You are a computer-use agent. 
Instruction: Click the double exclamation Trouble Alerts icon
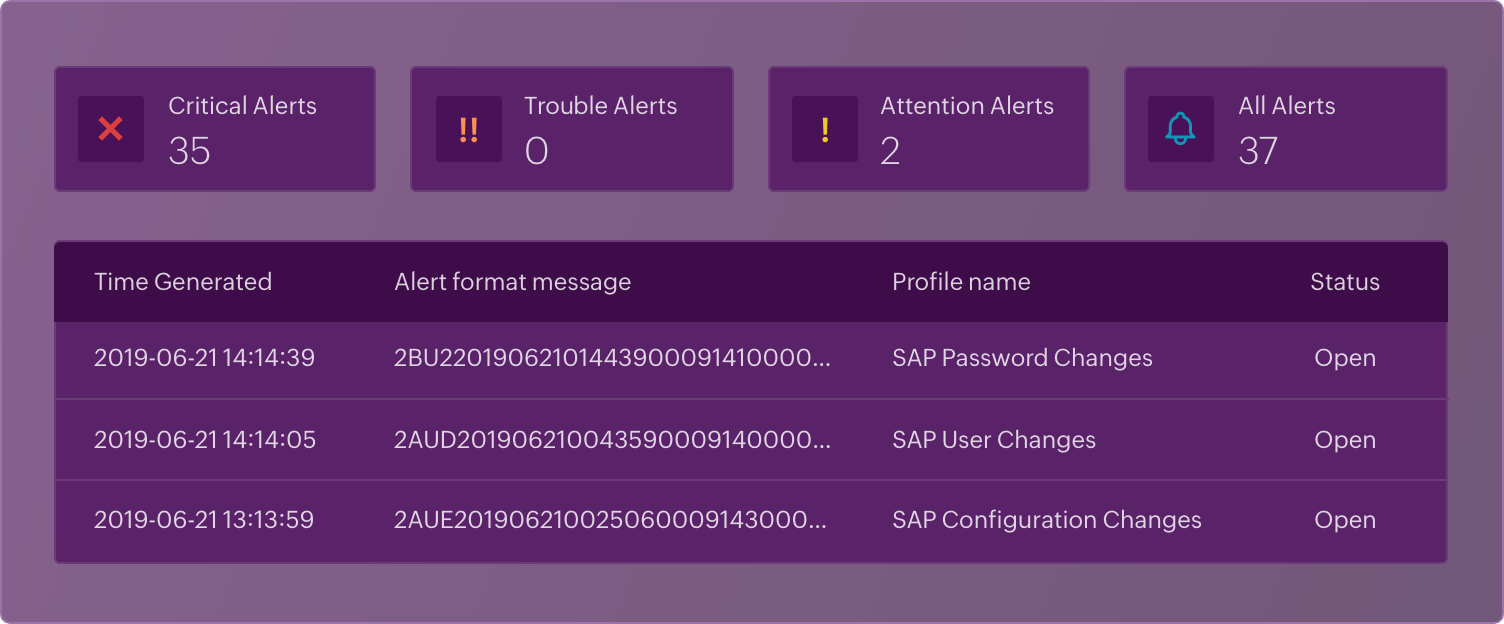tap(468, 129)
